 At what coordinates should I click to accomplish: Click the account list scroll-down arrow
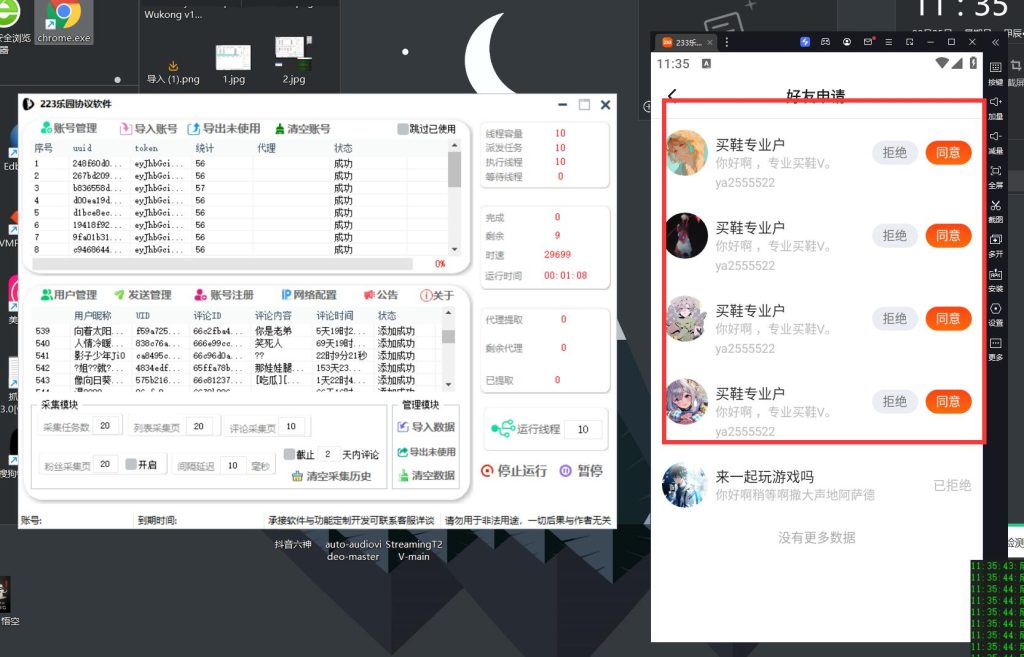click(x=453, y=249)
